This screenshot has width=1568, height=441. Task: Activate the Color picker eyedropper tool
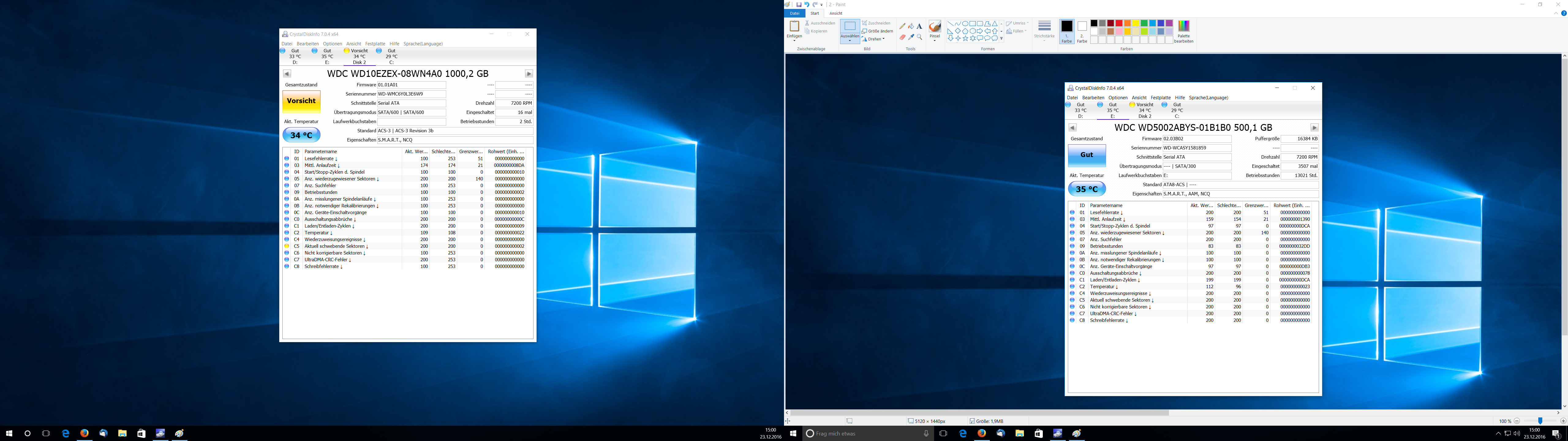911,37
